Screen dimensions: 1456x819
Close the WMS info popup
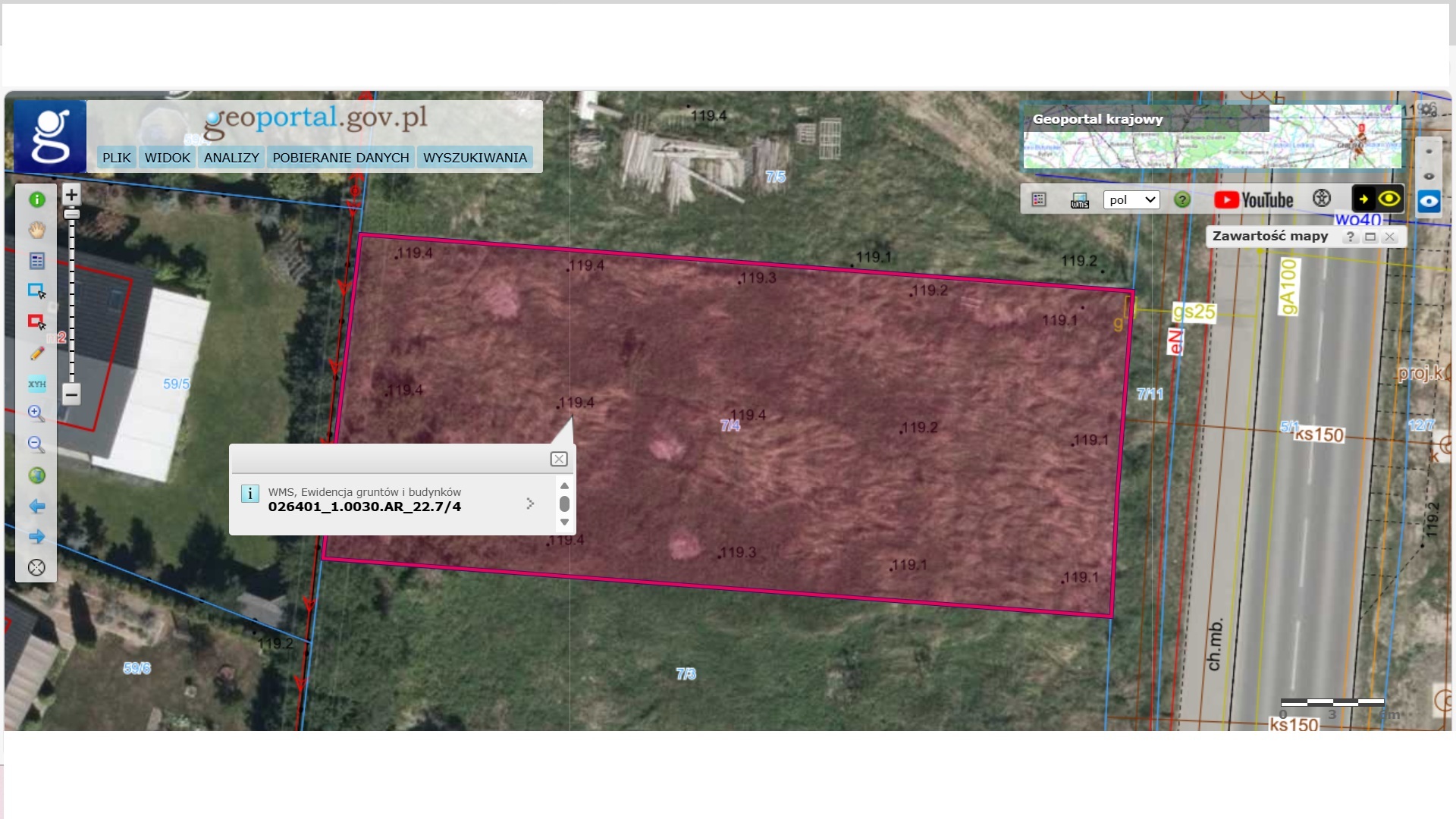tap(558, 459)
